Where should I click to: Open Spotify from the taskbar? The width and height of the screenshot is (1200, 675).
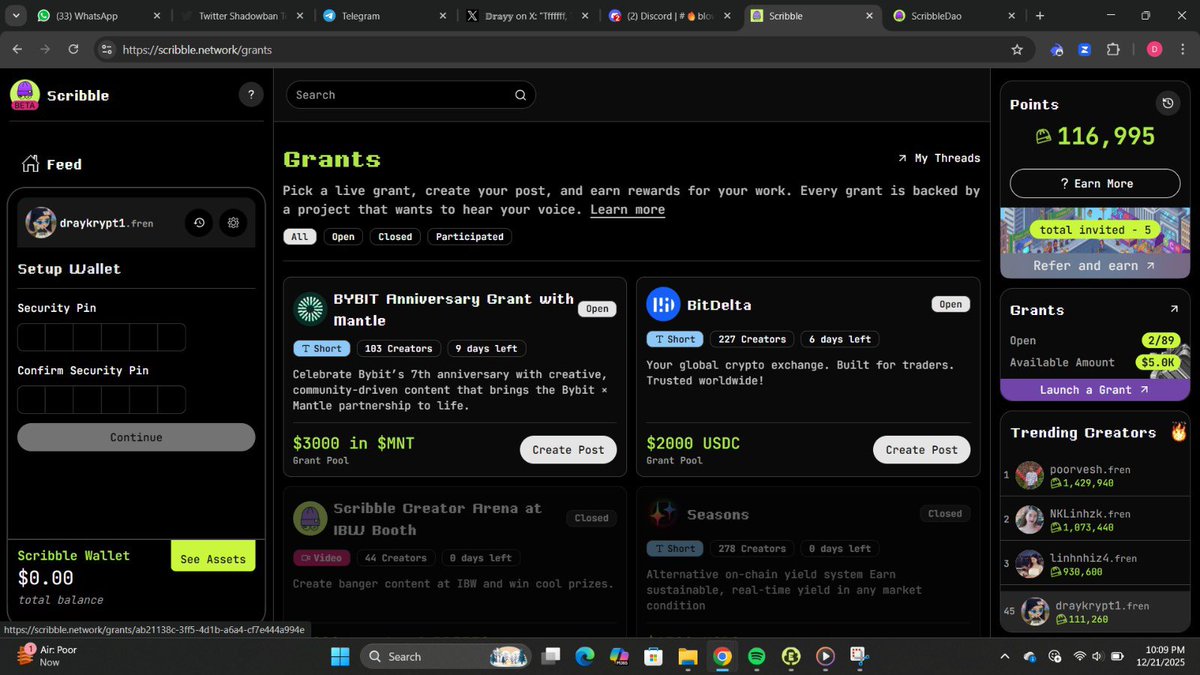click(757, 656)
